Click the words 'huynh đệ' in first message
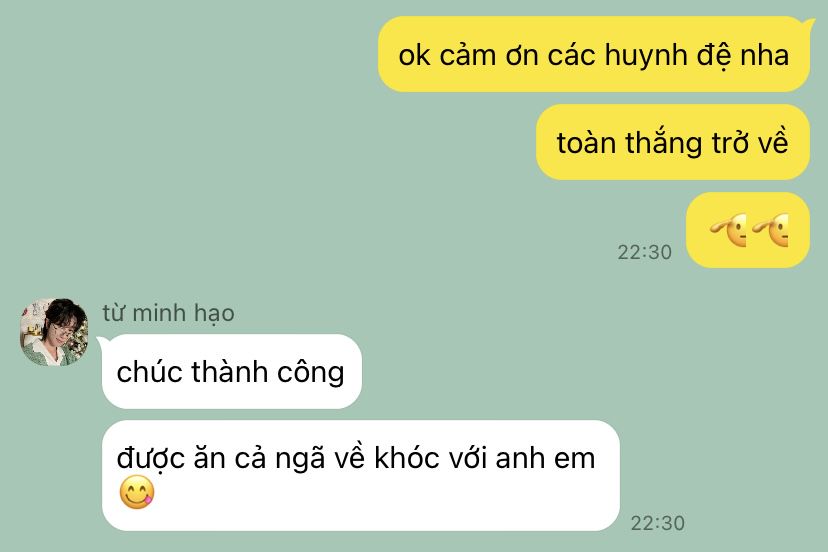Screen dimensions: 828x552 (x=668, y=56)
